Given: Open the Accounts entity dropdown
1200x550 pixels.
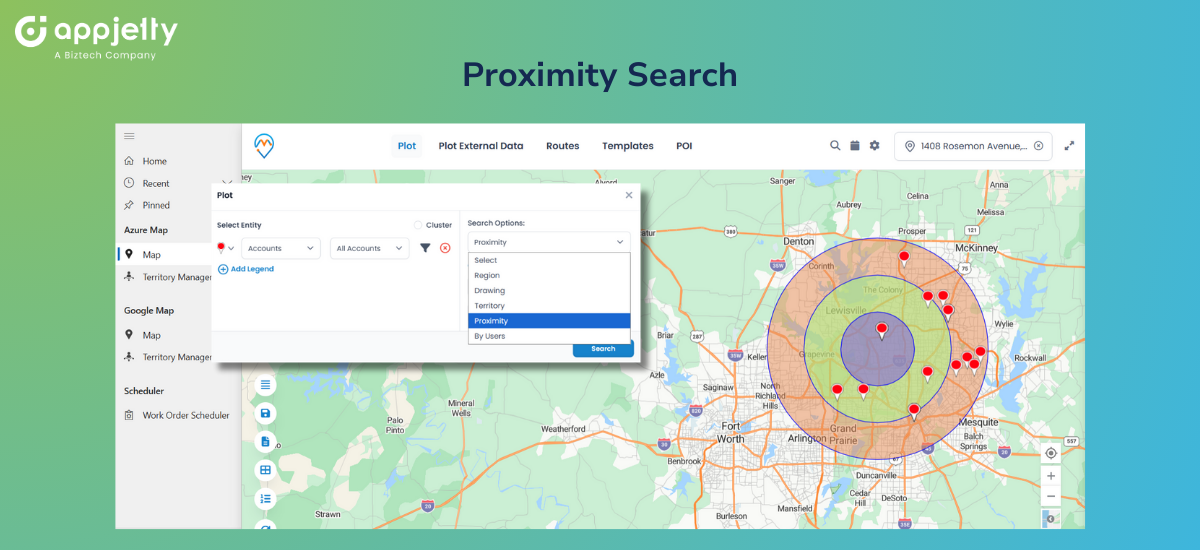Looking at the screenshot, I should tap(281, 248).
